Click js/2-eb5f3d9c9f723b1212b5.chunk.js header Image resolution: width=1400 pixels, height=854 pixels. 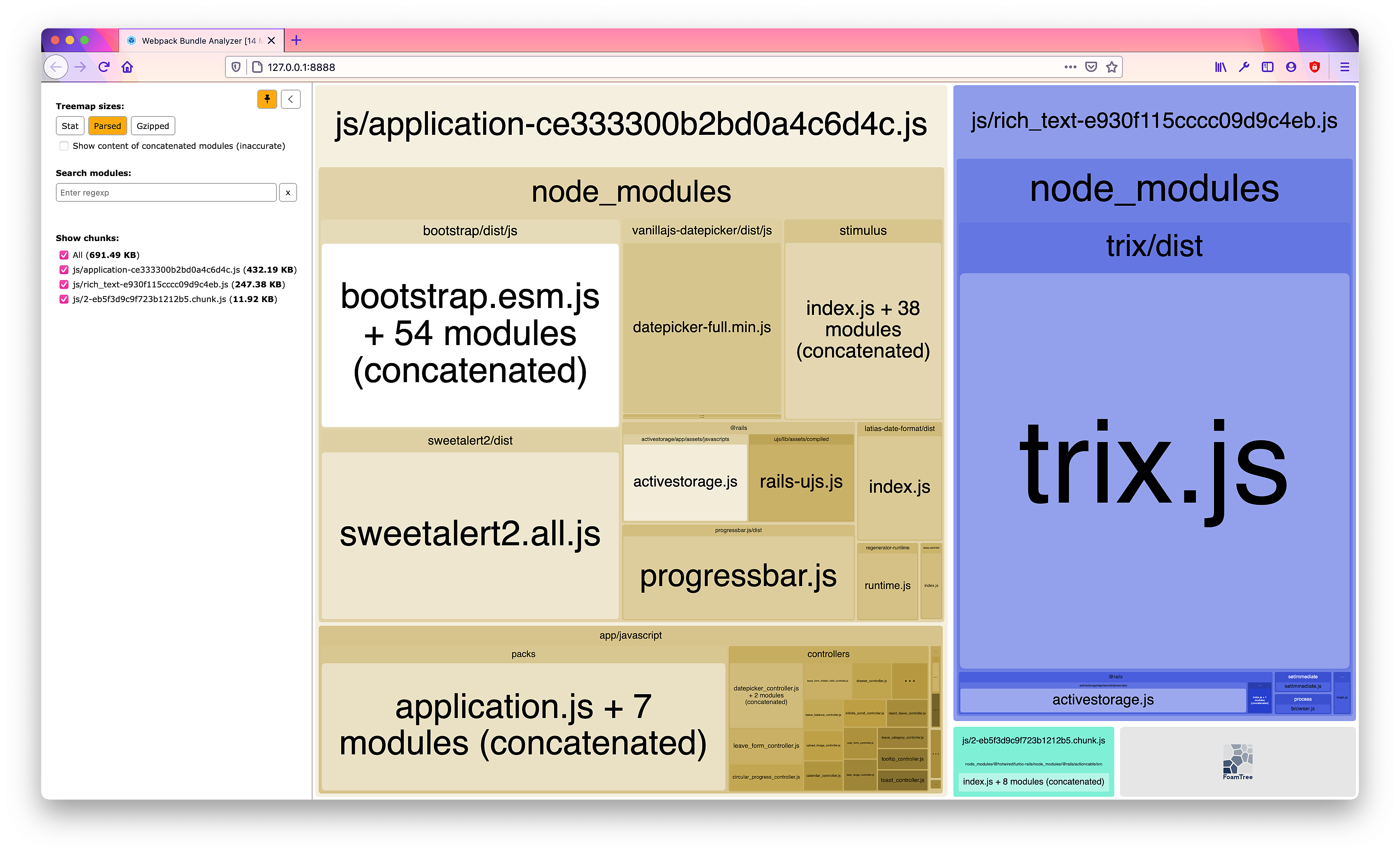point(1033,741)
